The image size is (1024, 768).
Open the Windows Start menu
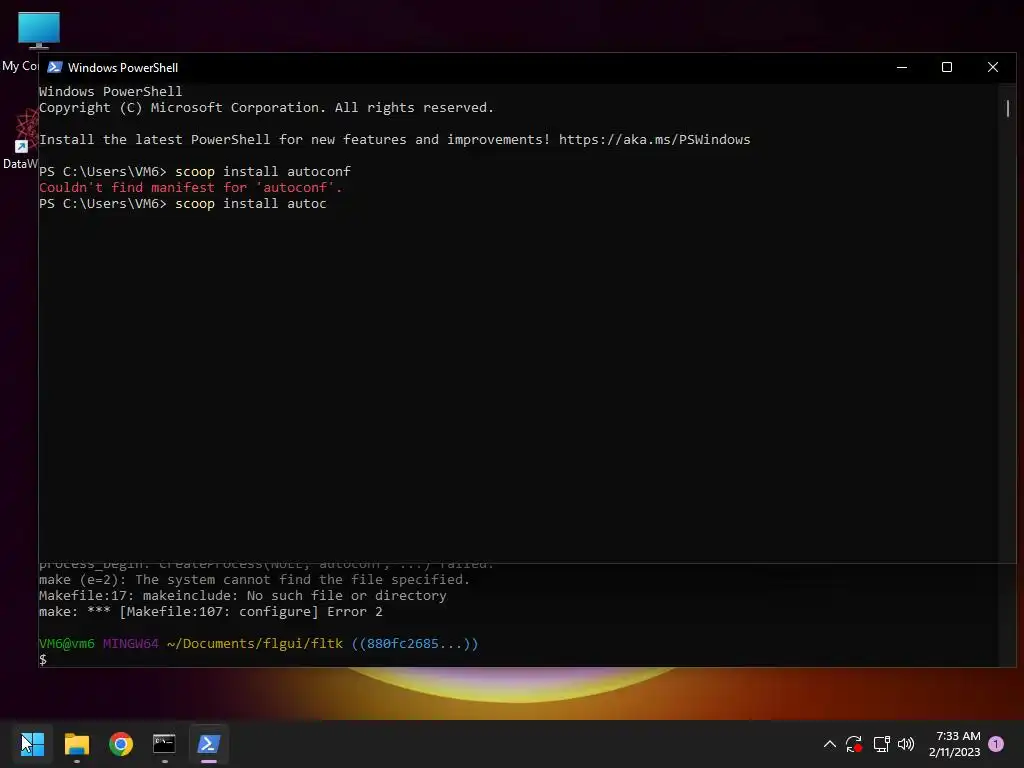[x=32, y=744]
